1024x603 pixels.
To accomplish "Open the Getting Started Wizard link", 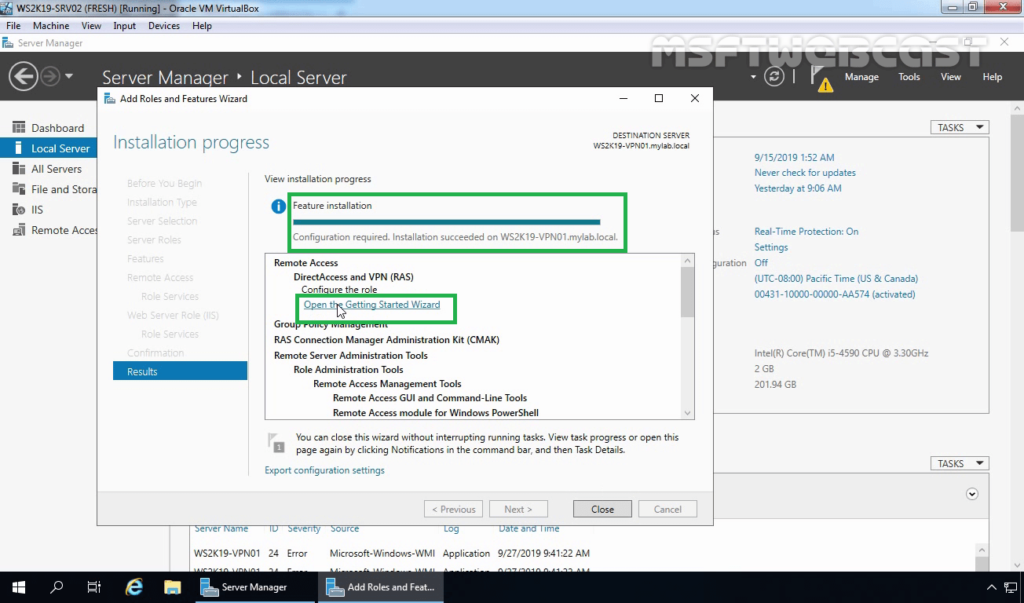I will pyautogui.click(x=372, y=304).
